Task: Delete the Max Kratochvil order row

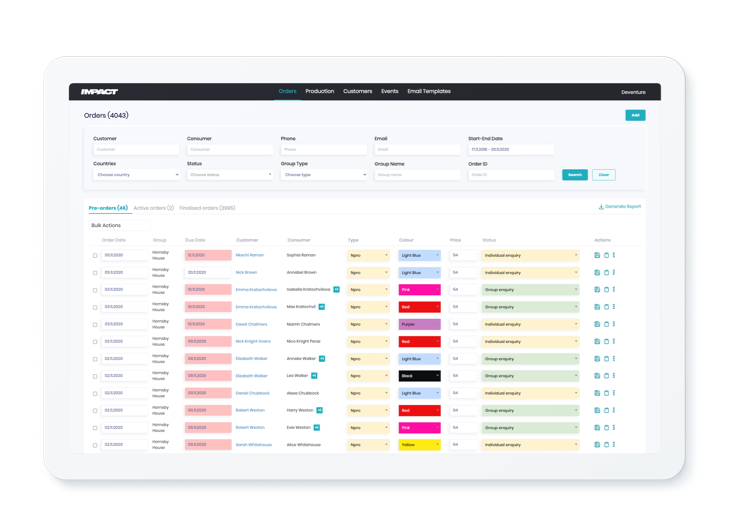Action: 606,307
